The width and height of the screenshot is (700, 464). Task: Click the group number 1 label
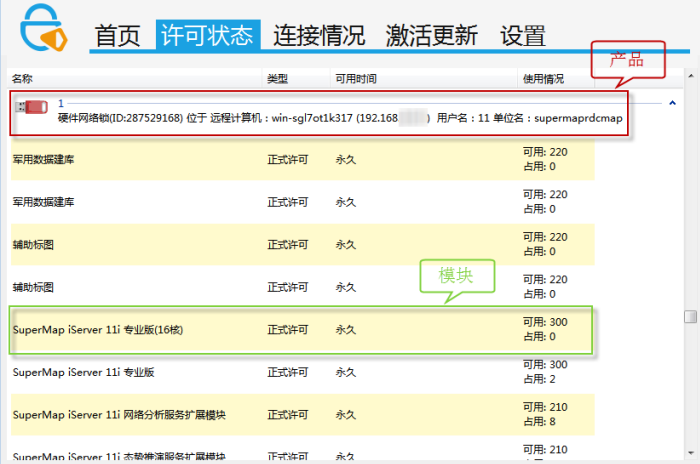[61, 104]
